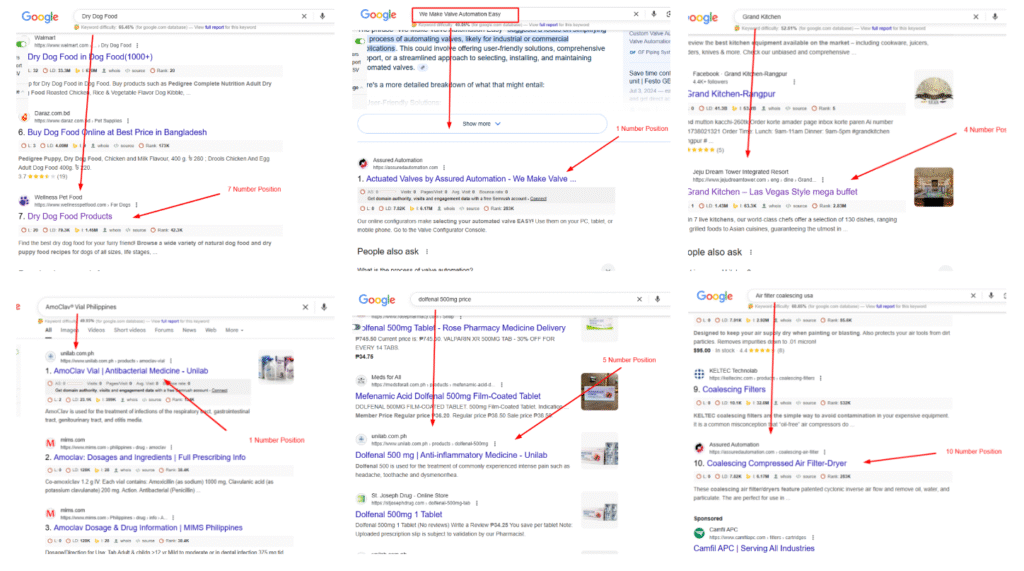Open Jeju Dream Tower buffet thumbnail image
Image resolution: width=1024 pixels, height=571 pixels.
(933, 187)
